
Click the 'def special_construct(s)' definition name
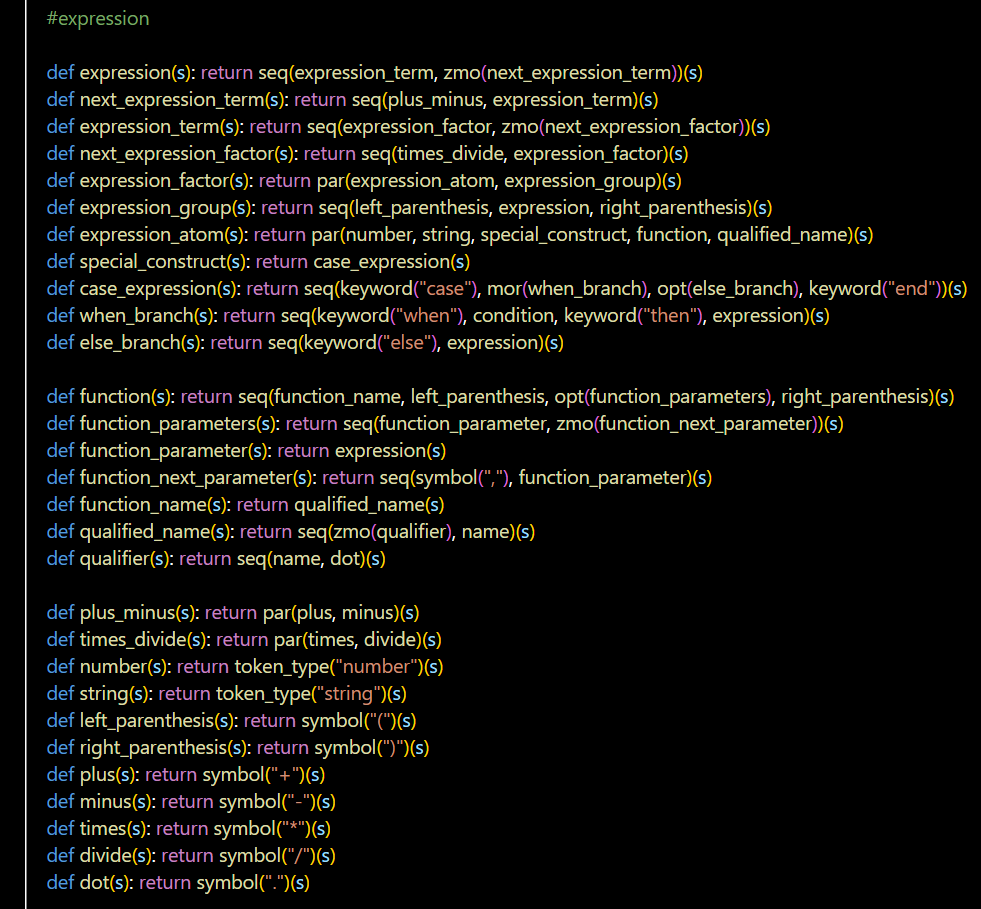pyautogui.click(x=153, y=261)
